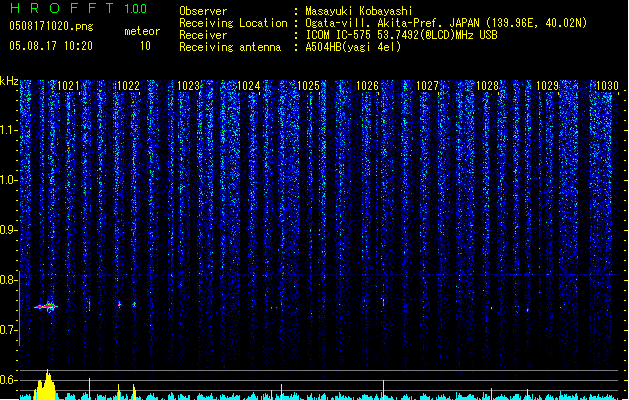Click the 0.6 frequency axis label
Image resolution: width=629 pixels, height=400 pixels.
click(x=8, y=380)
